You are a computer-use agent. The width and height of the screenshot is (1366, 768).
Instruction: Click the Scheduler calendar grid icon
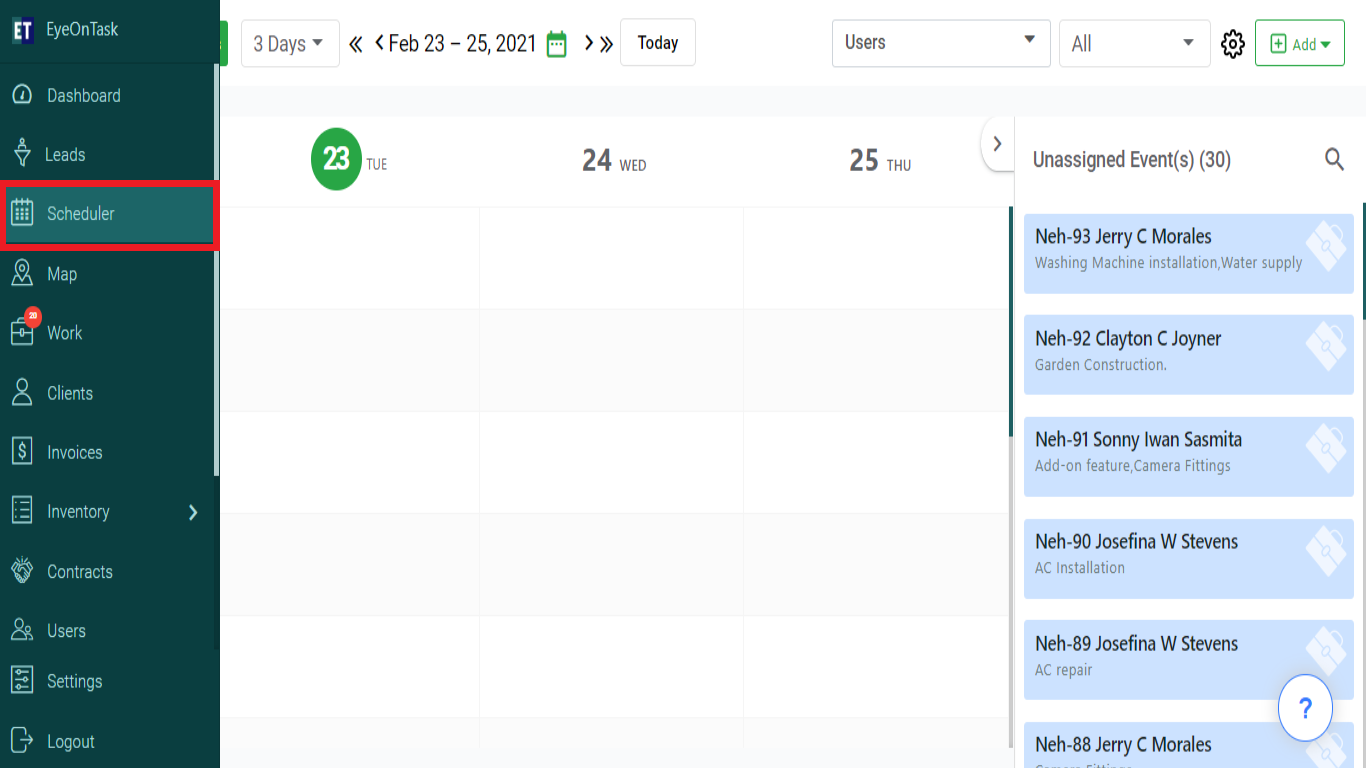[x=22, y=213]
